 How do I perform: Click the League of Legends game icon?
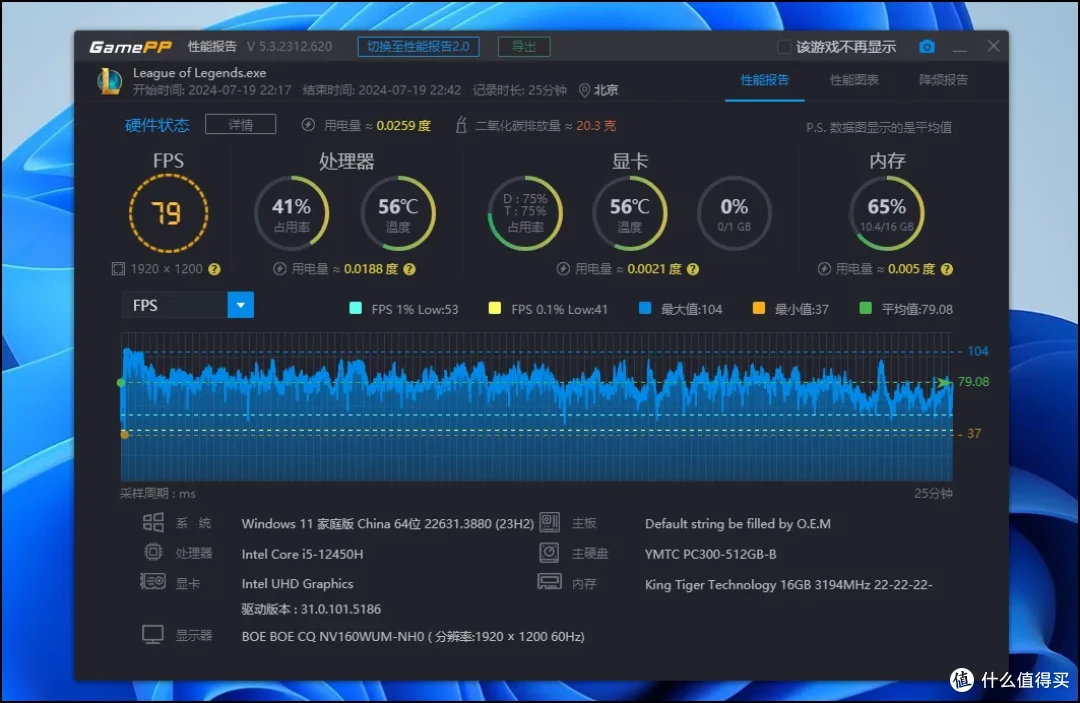pyautogui.click(x=110, y=81)
